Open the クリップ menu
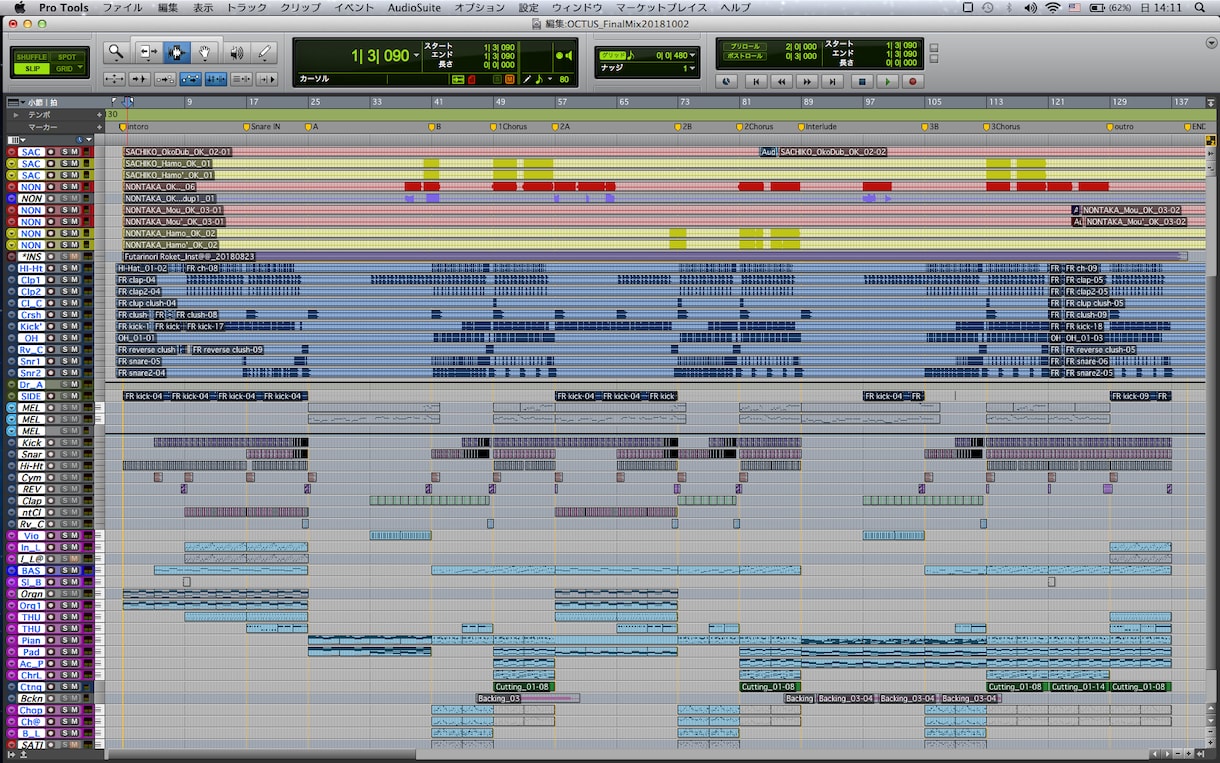Viewport: 1220px width, 763px height. tap(300, 8)
